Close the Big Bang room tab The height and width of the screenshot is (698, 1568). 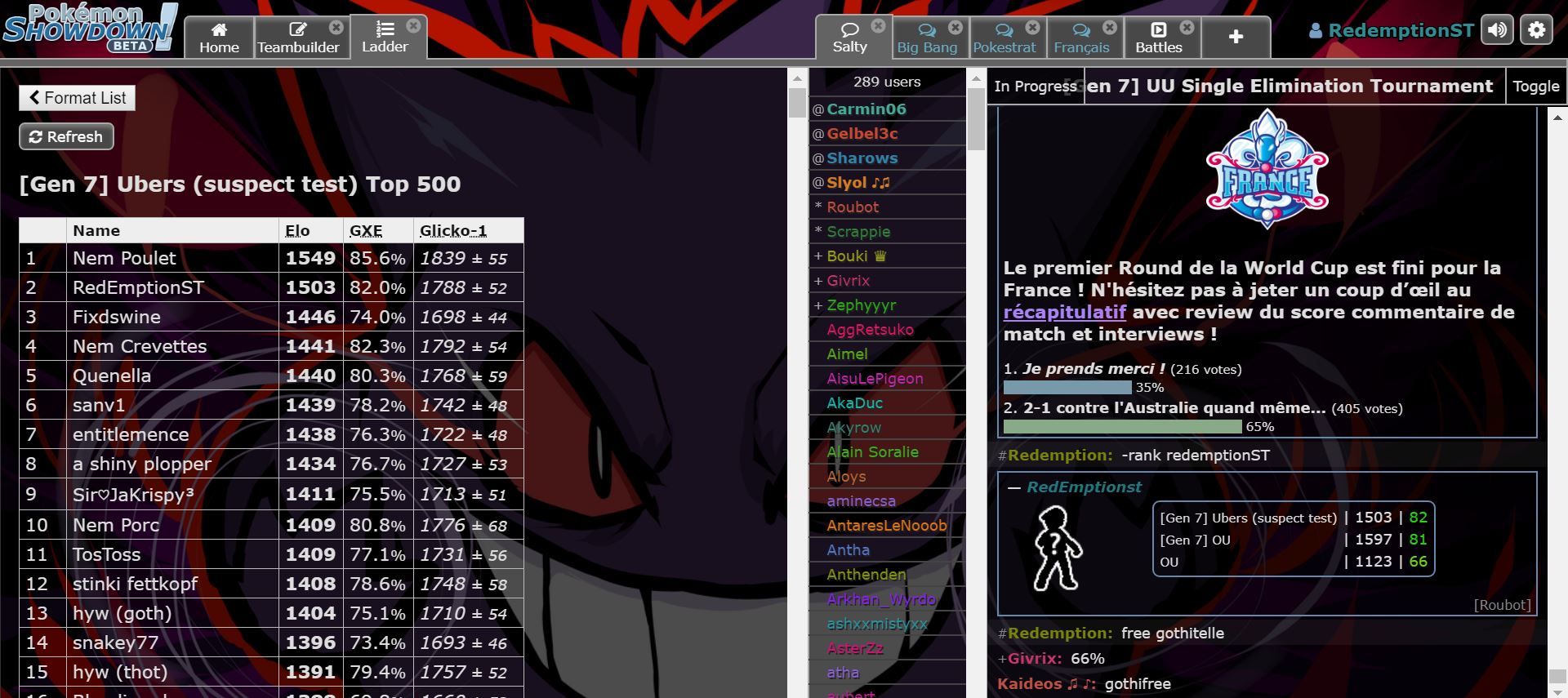(x=955, y=27)
